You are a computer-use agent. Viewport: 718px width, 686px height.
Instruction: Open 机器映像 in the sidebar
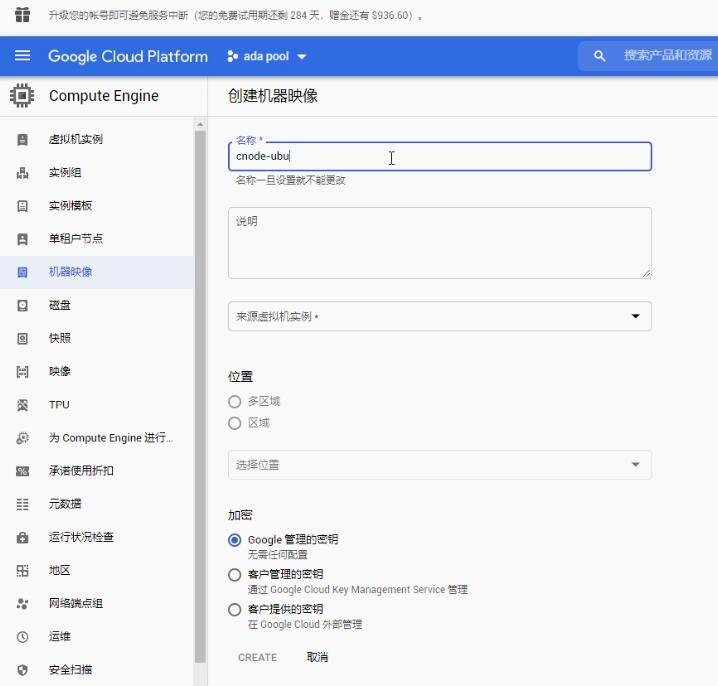71,272
